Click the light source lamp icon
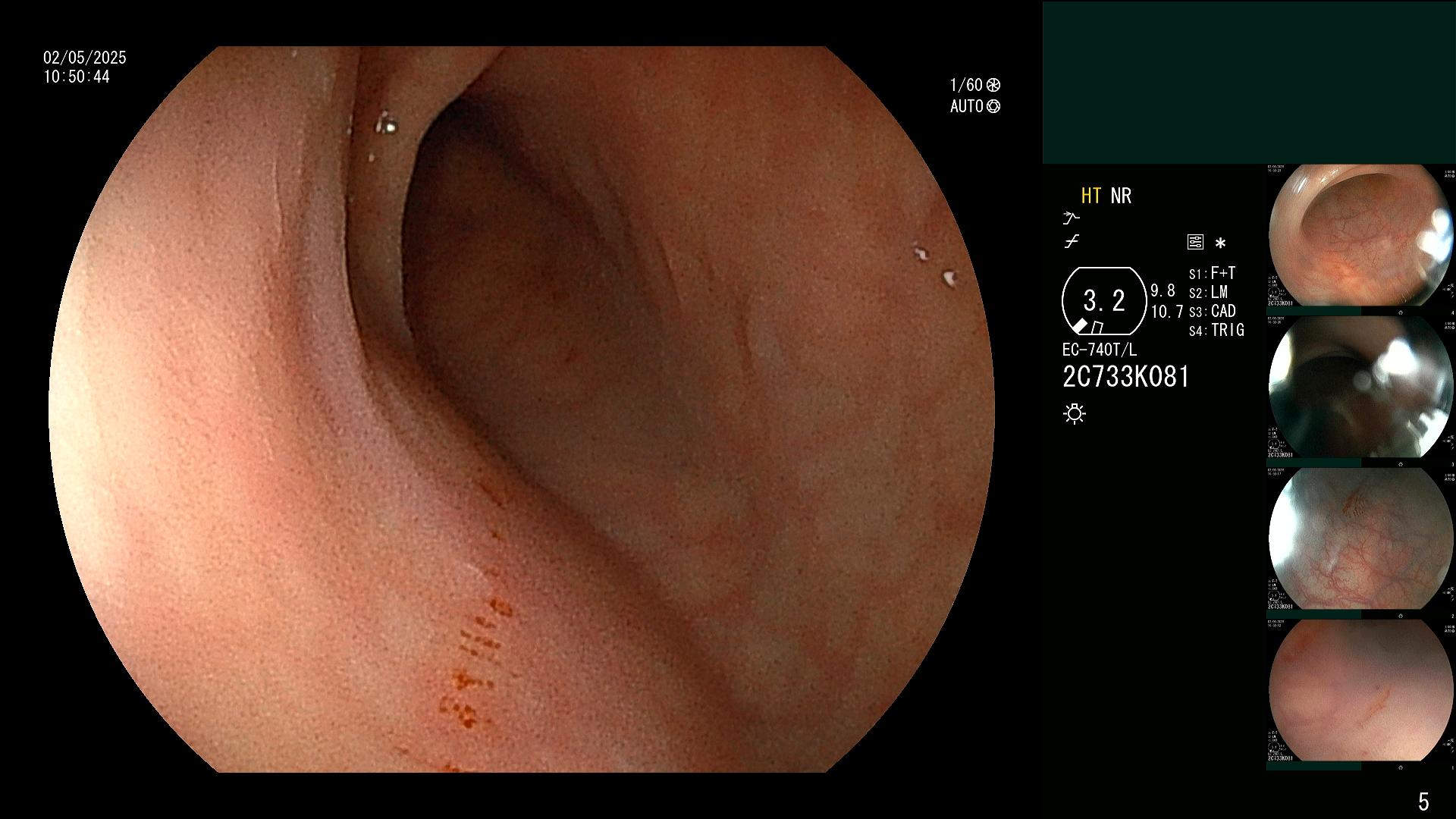 click(1075, 413)
